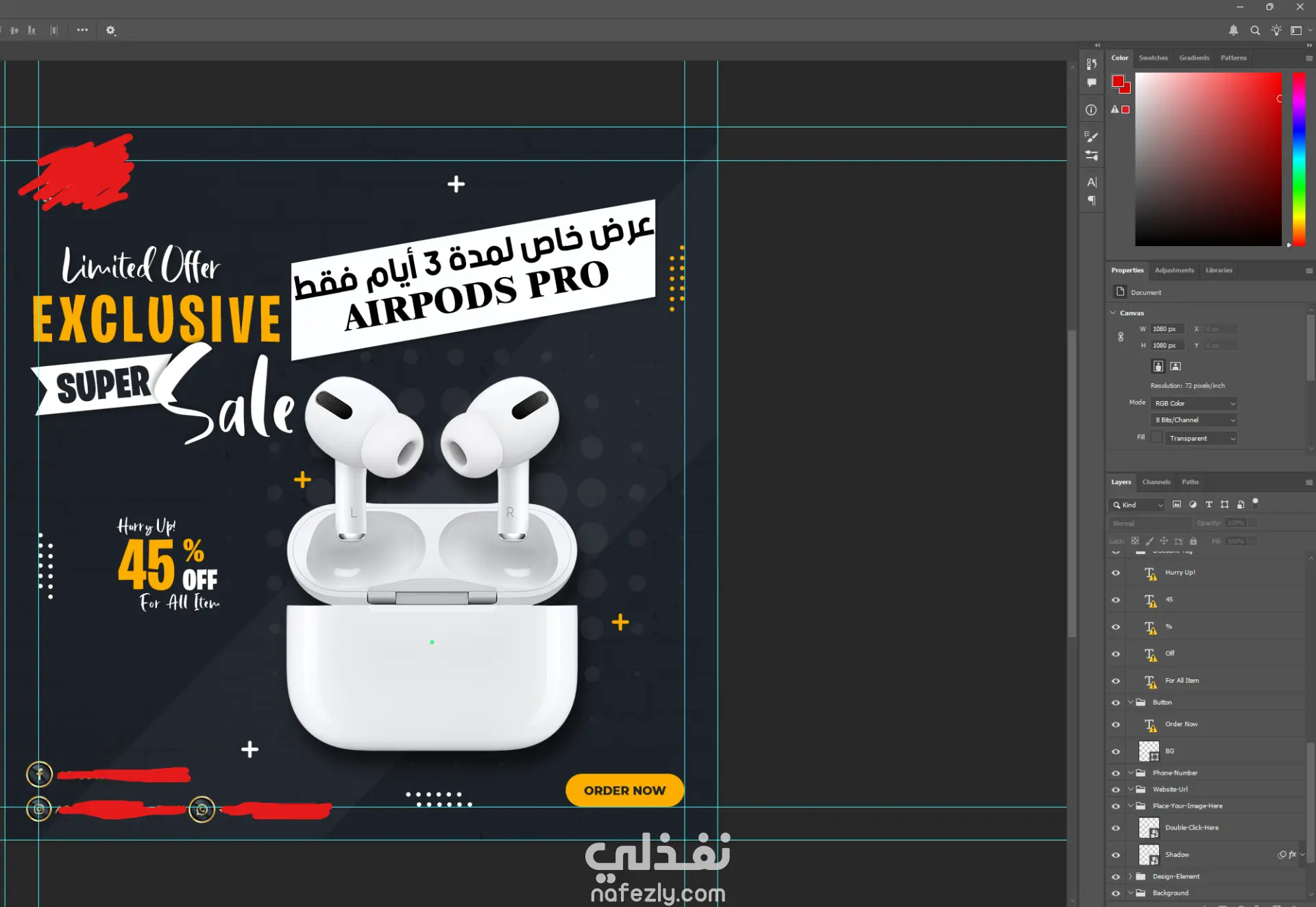Click lock transparent pixels icon
Image resolution: width=1316 pixels, height=907 pixels.
[1135, 541]
